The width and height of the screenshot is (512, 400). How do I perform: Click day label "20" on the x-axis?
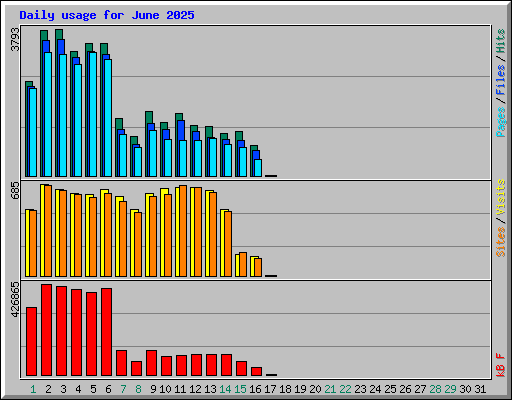(x=315, y=389)
